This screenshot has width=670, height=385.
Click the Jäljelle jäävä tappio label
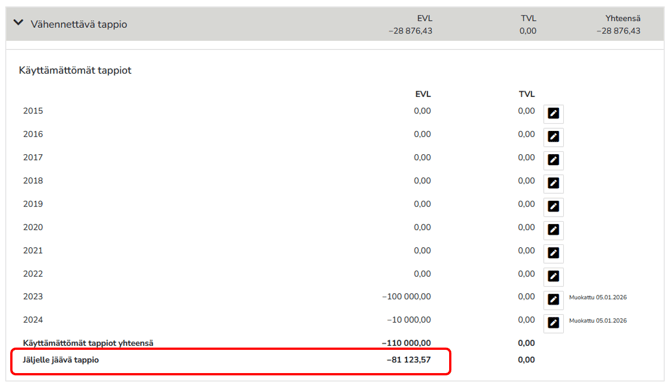pyautogui.click(x=61, y=360)
